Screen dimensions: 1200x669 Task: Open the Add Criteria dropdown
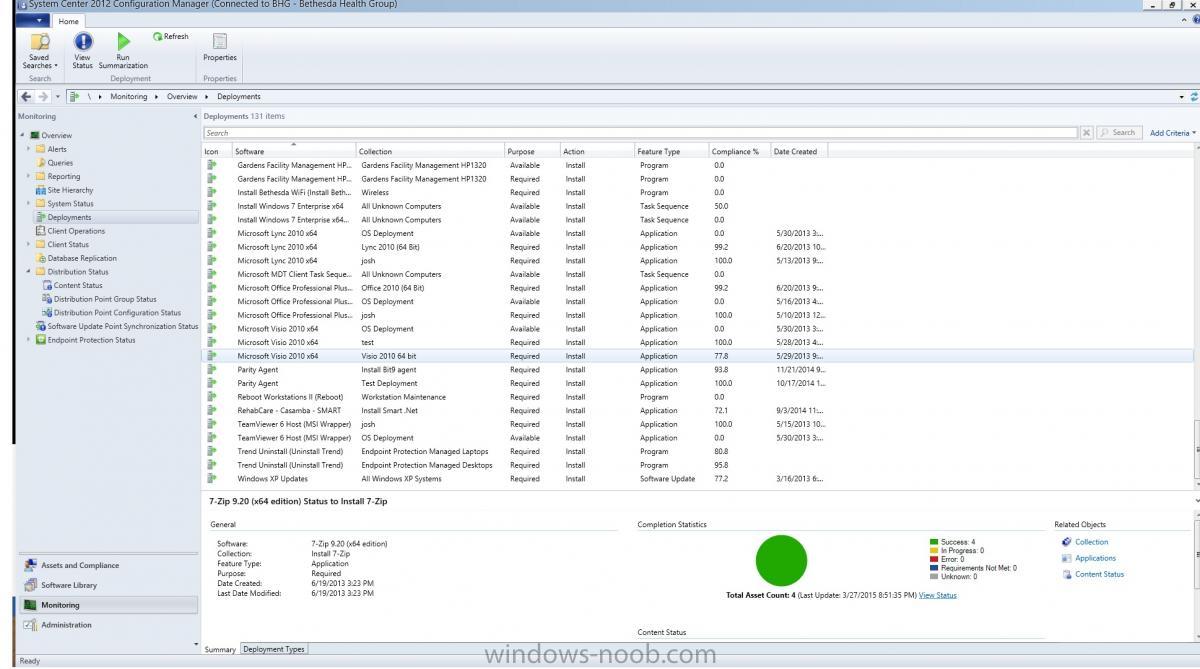pos(1172,133)
